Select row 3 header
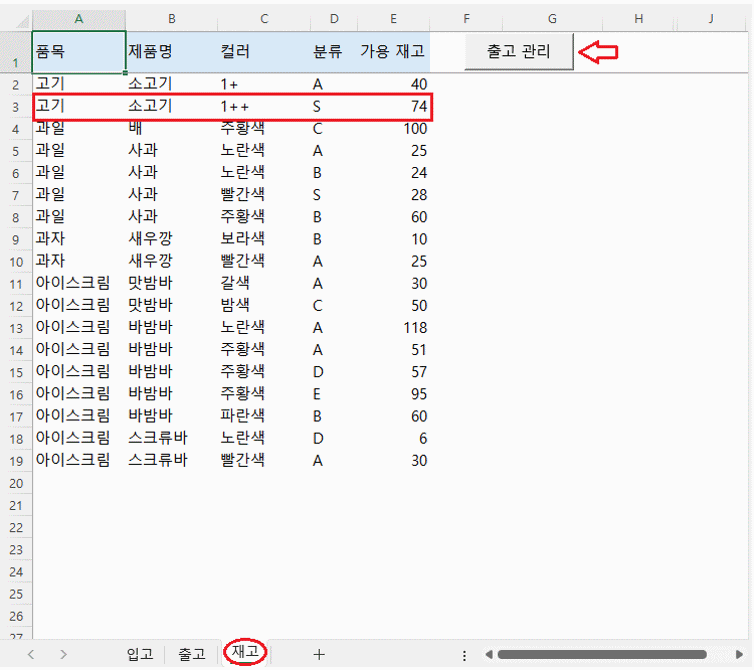Viewport: 754px width, 670px height. click(x=16, y=106)
